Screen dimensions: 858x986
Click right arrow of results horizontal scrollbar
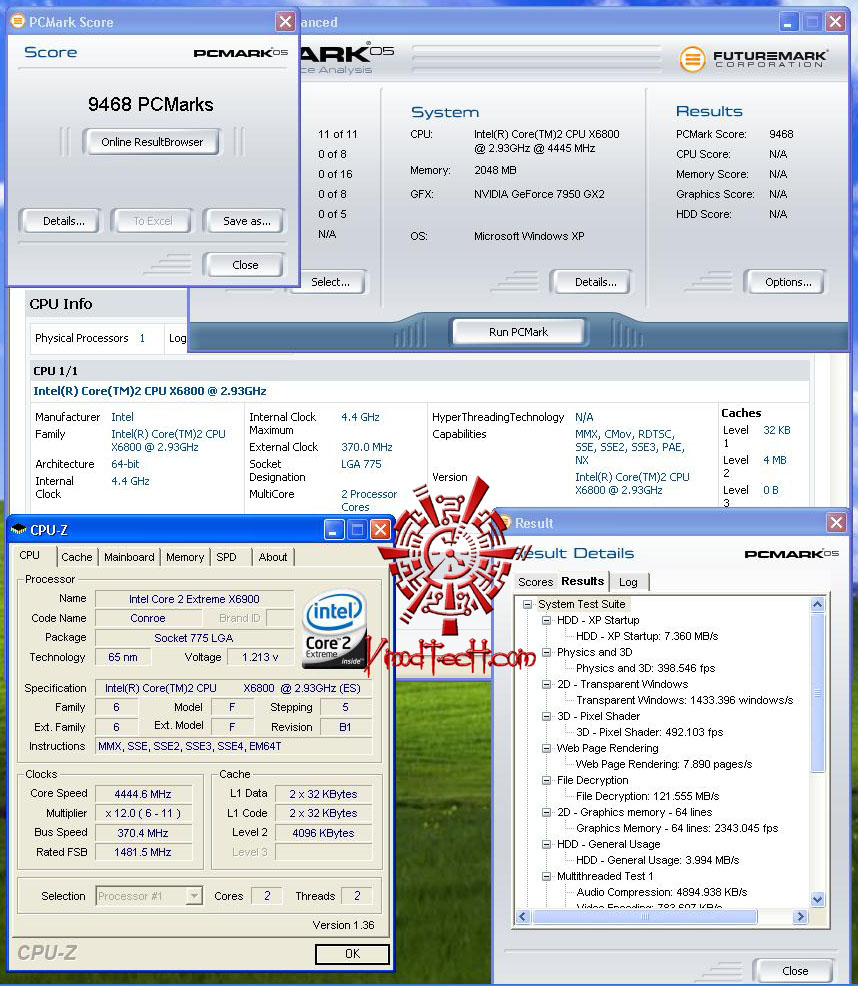click(800, 916)
